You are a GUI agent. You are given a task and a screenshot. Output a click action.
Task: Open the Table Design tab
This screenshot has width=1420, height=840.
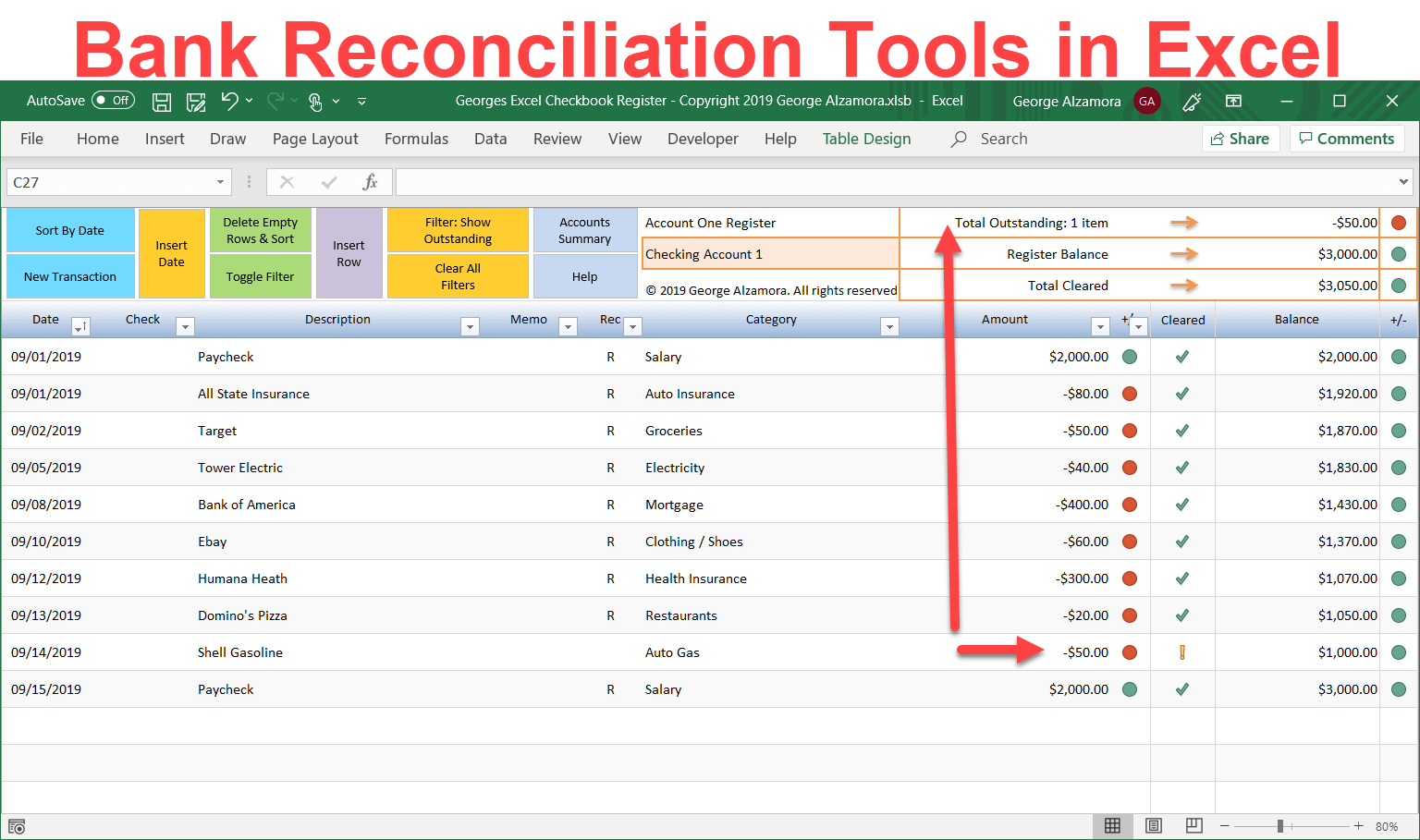(x=866, y=139)
